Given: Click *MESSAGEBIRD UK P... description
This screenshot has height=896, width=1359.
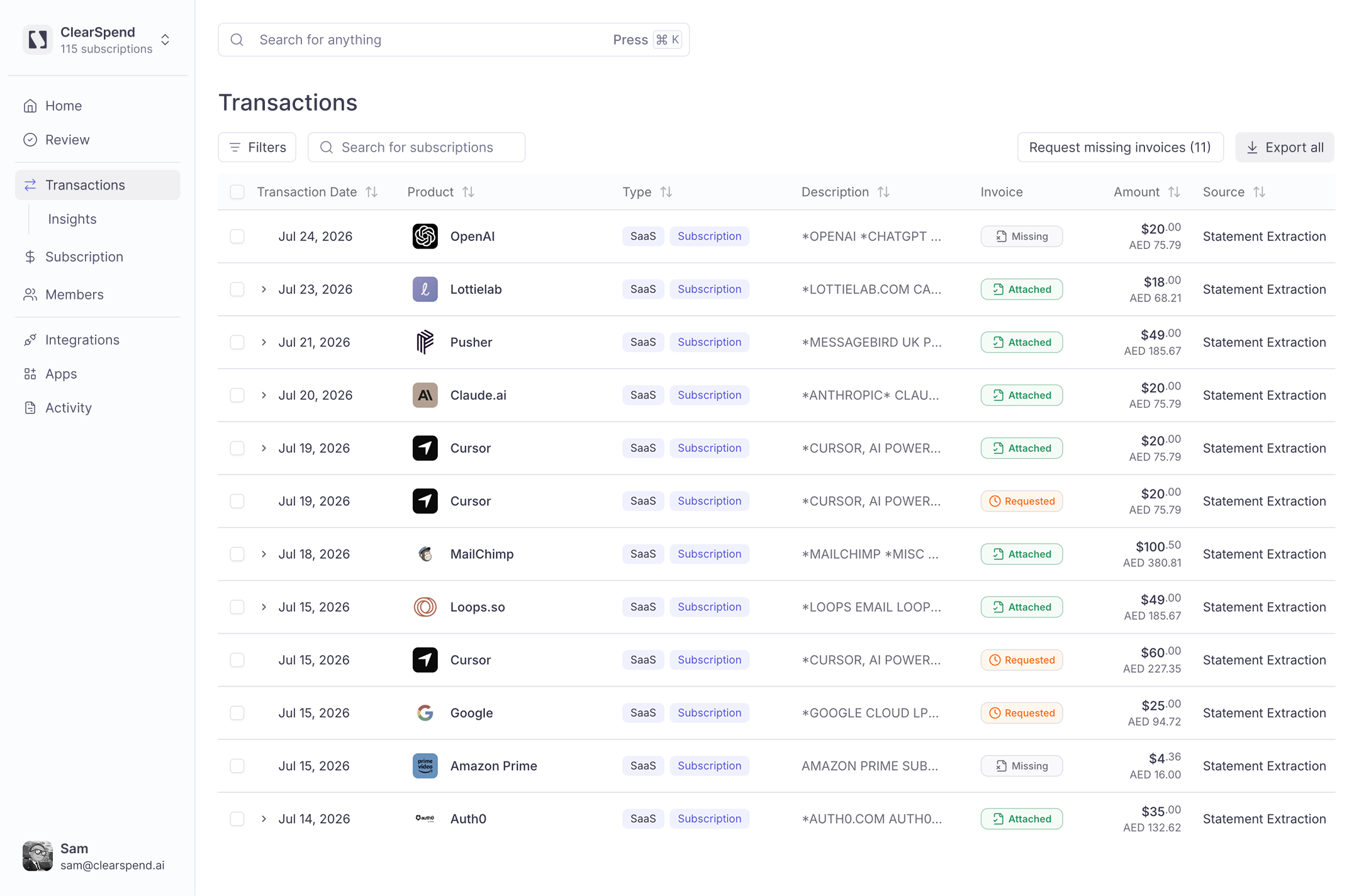Looking at the screenshot, I should (x=871, y=342).
